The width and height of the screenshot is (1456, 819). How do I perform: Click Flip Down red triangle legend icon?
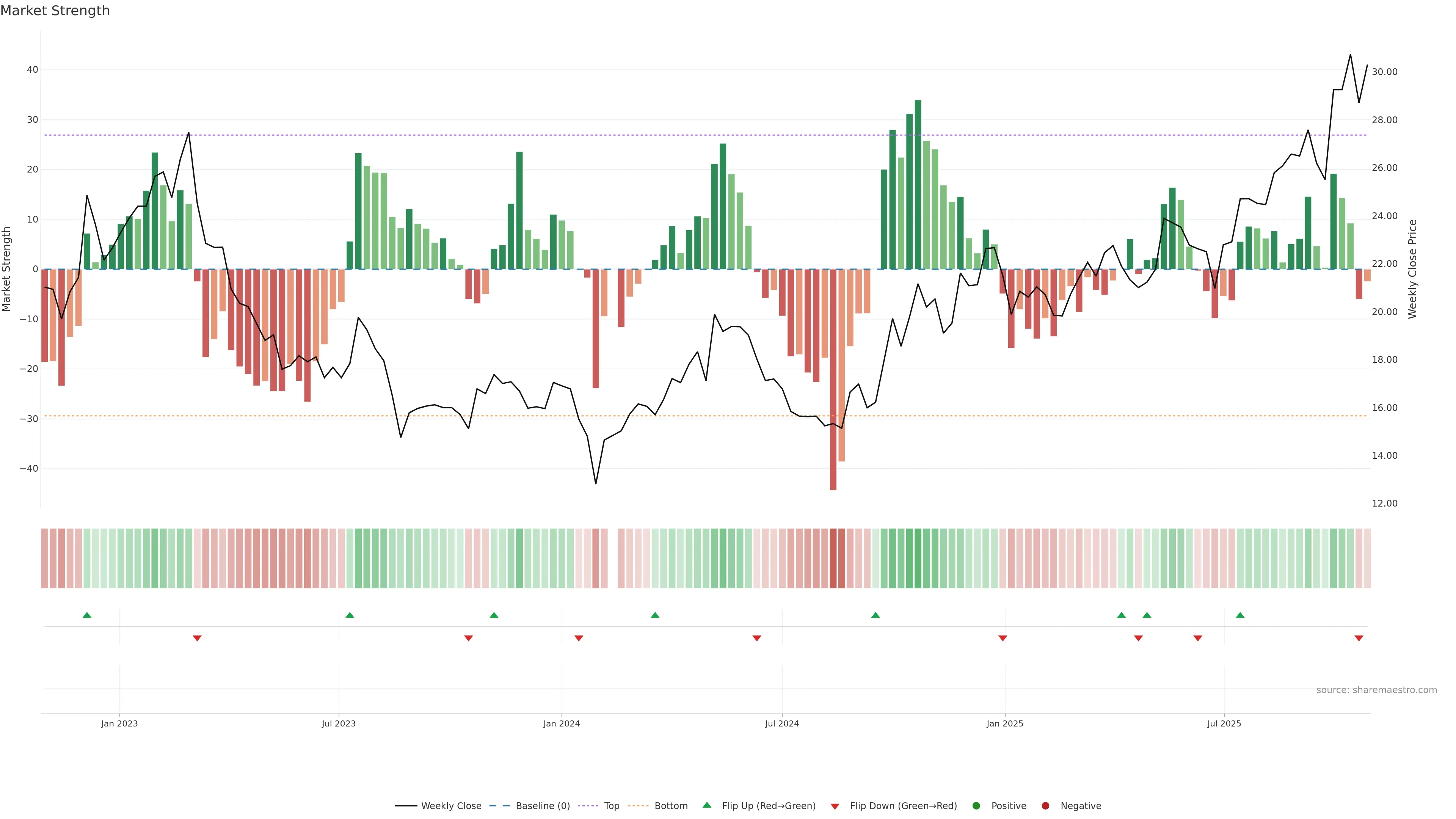[835, 806]
